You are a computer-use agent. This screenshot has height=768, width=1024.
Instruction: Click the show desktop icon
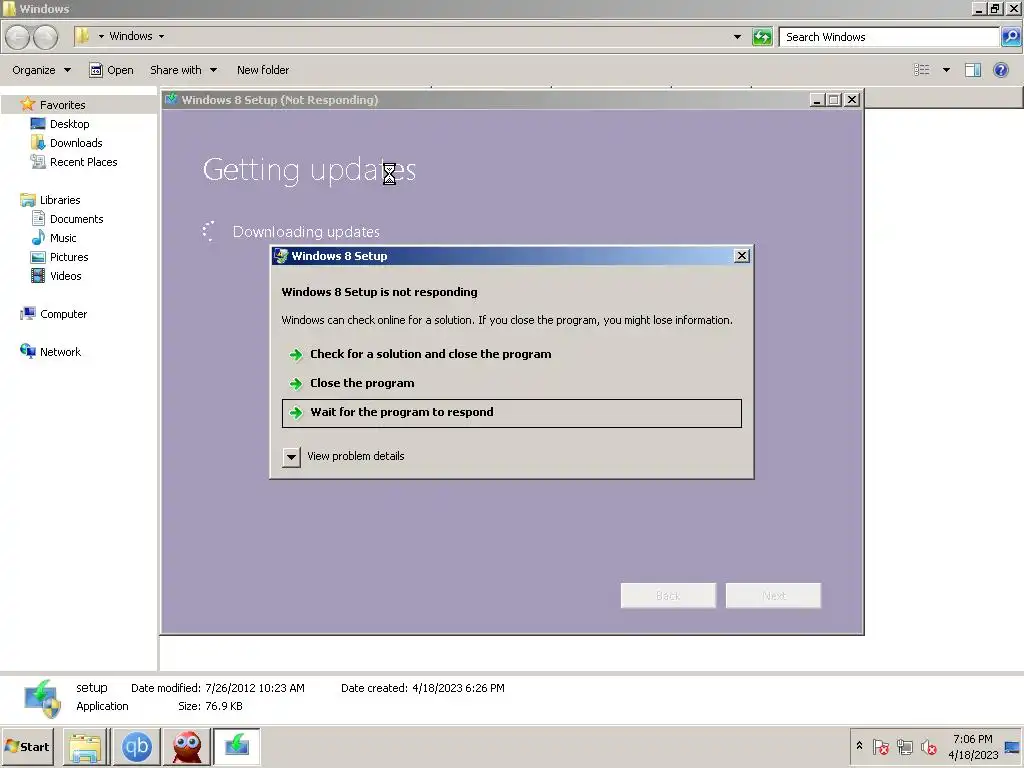[1012, 746]
